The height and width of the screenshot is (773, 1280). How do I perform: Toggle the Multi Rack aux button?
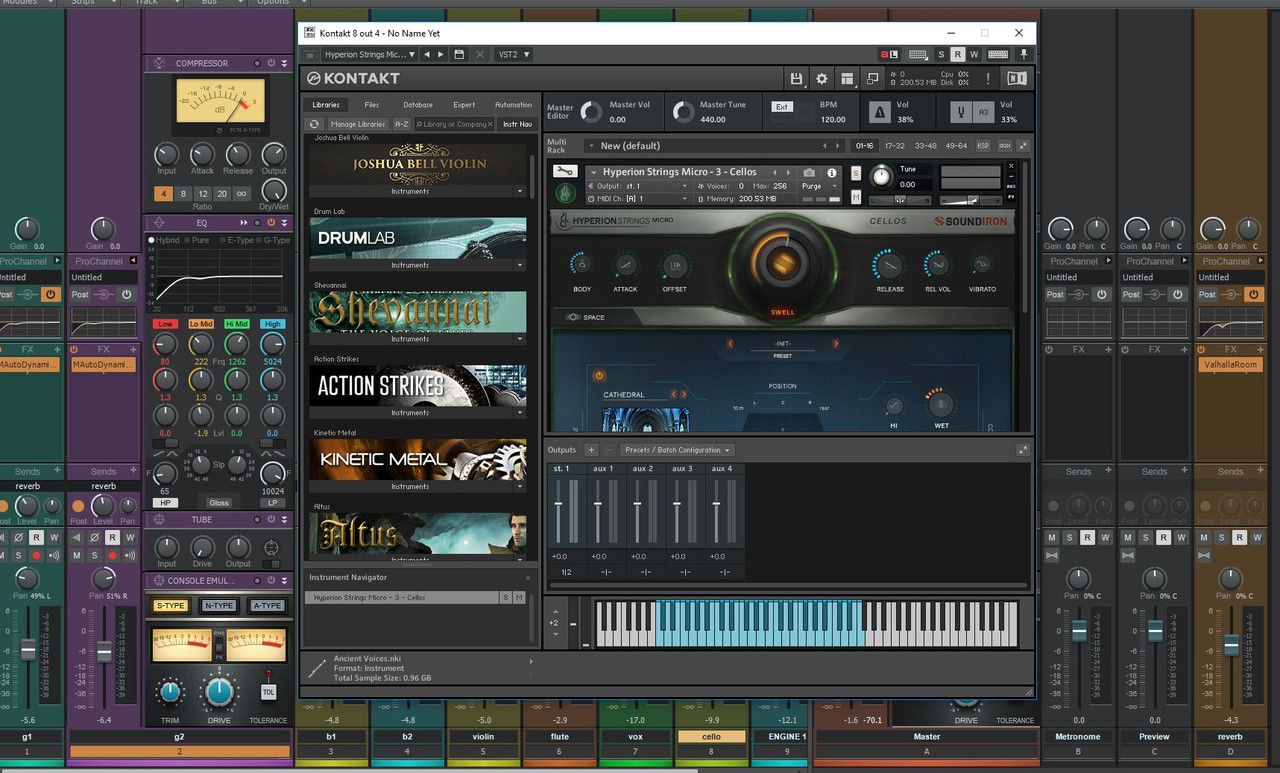click(1004, 146)
